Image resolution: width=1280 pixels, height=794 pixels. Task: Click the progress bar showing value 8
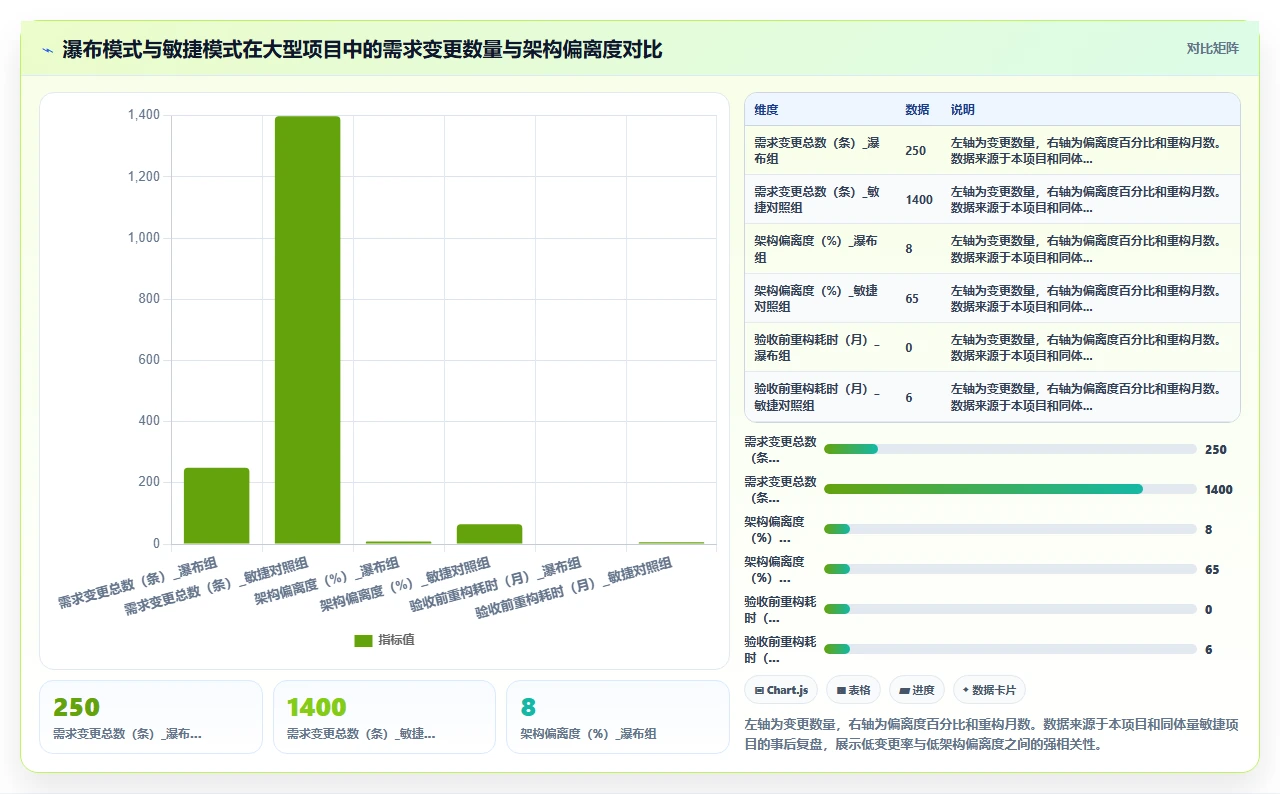click(x=1010, y=529)
